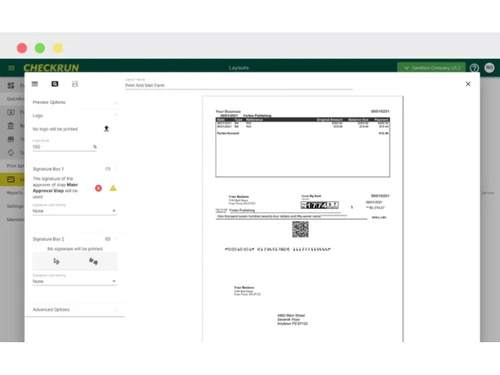500x375 pixels.
Task: Close the layout editor dialog with X
Action: pos(468,84)
